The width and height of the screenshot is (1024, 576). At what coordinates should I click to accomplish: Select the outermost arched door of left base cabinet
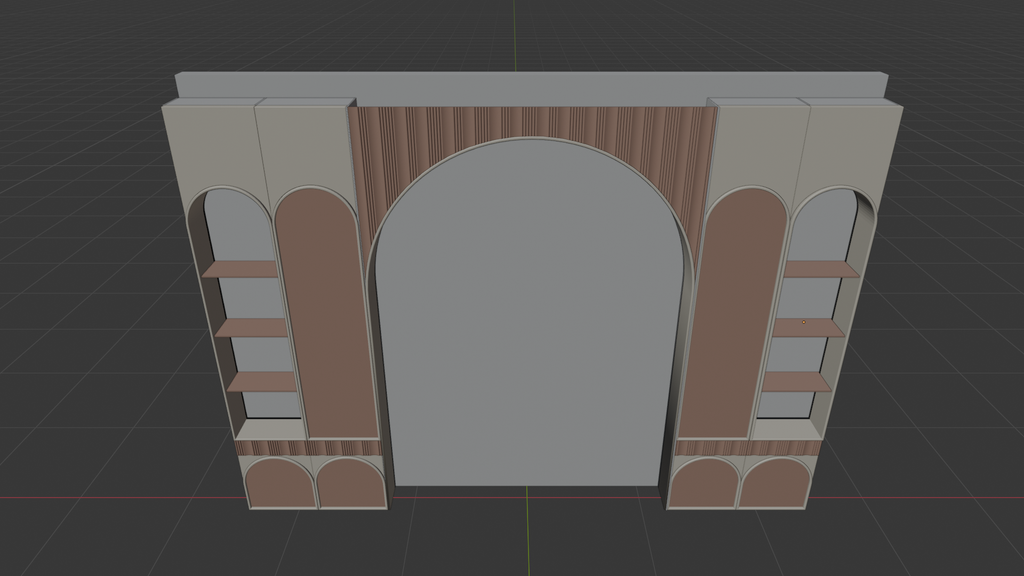point(280,483)
